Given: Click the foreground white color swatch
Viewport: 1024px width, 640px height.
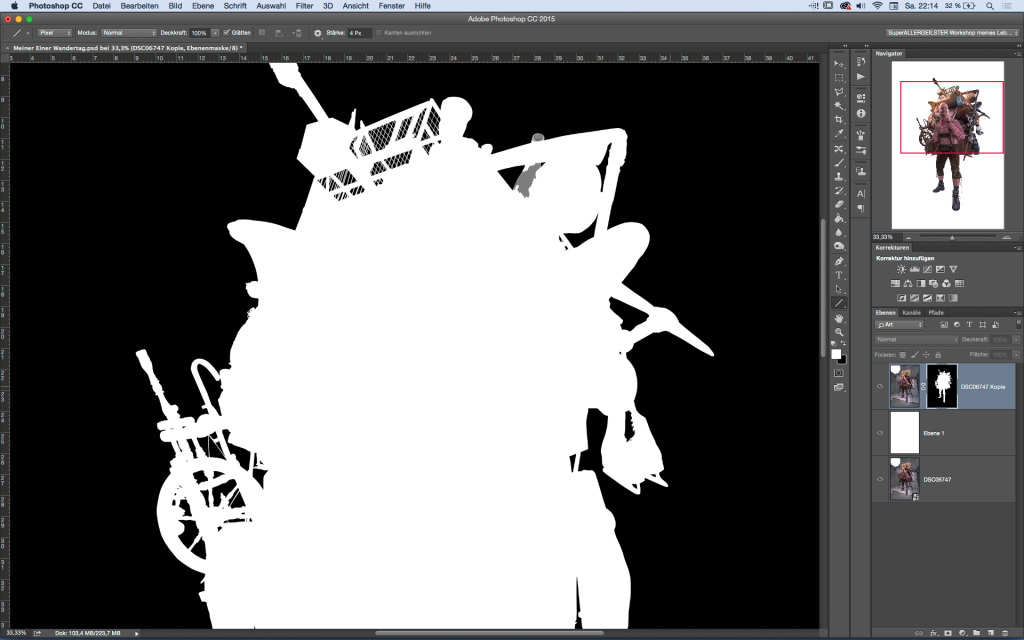Looking at the screenshot, I should pyautogui.click(x=836, y=354).
